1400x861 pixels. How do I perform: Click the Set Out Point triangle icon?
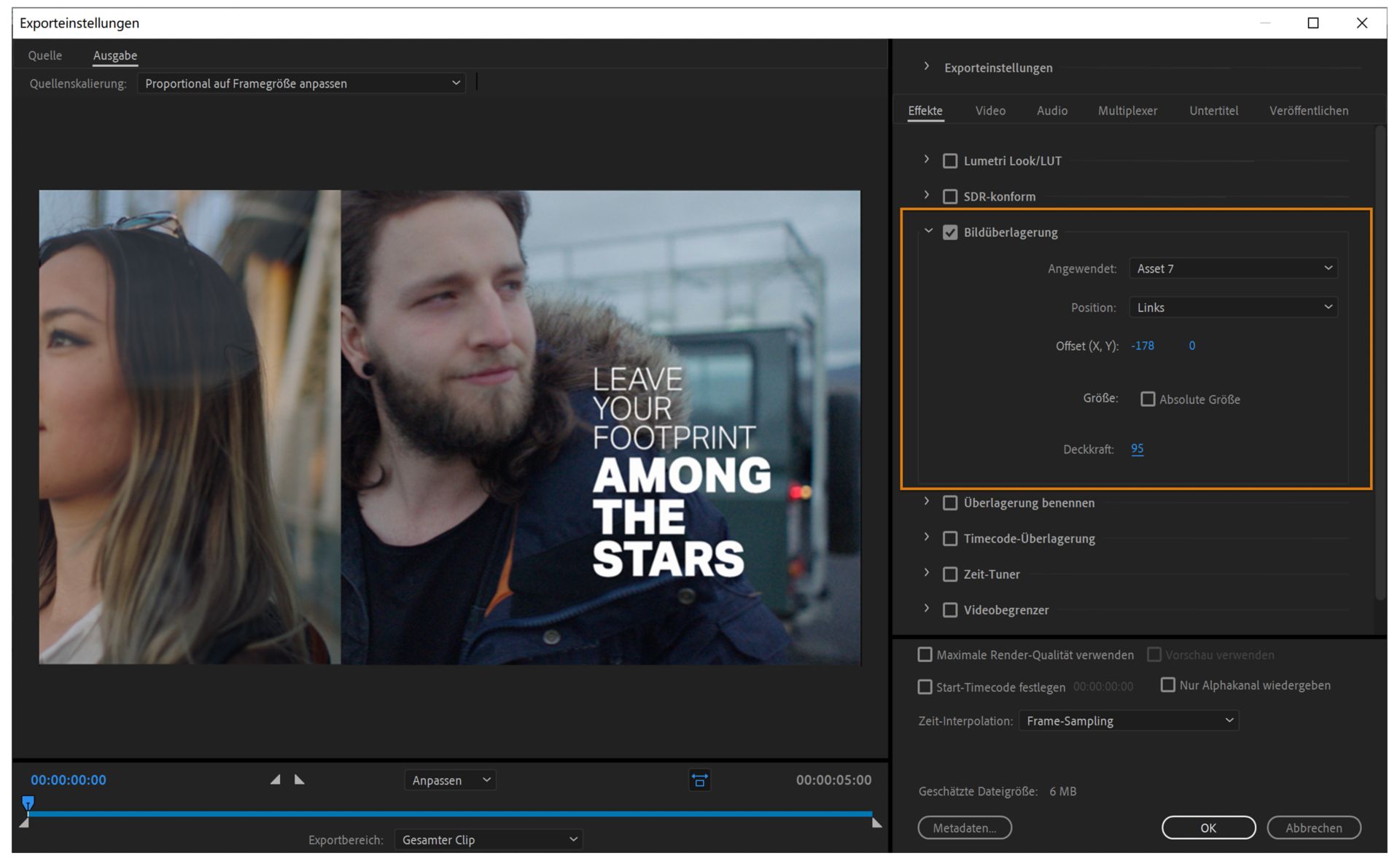coord(300,779)
